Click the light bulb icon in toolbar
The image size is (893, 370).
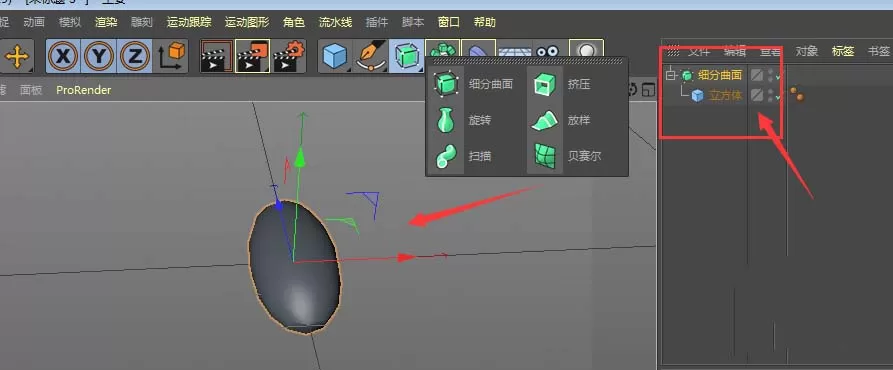coord(586,49)
